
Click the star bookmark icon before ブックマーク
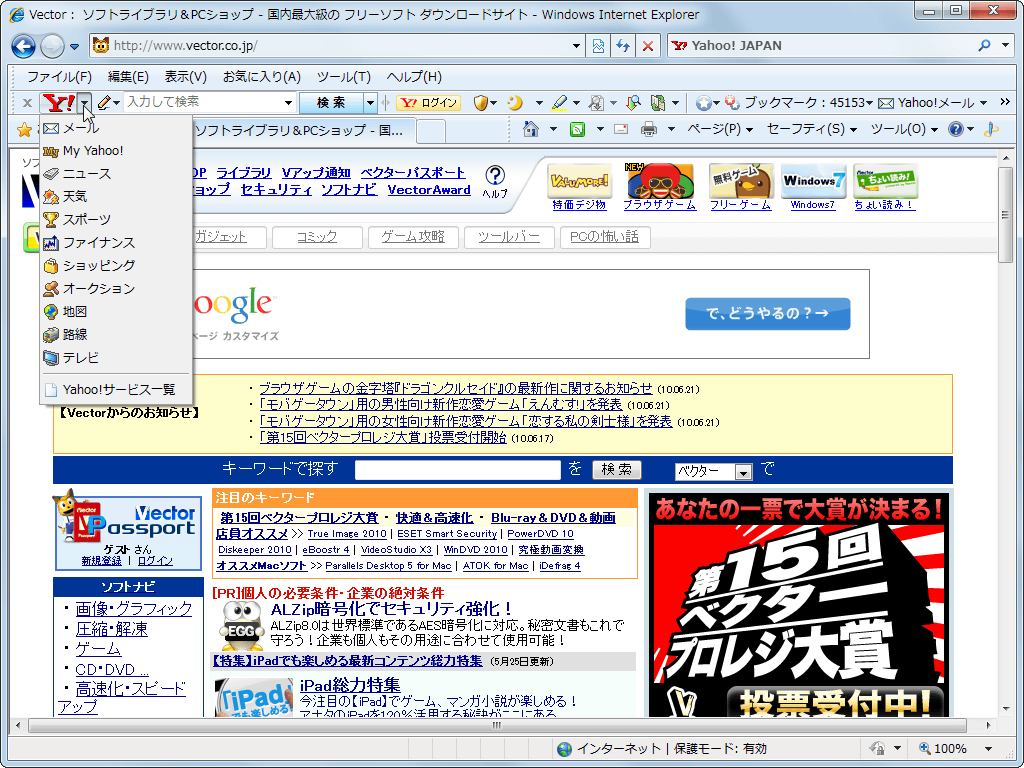click(703, 103)
